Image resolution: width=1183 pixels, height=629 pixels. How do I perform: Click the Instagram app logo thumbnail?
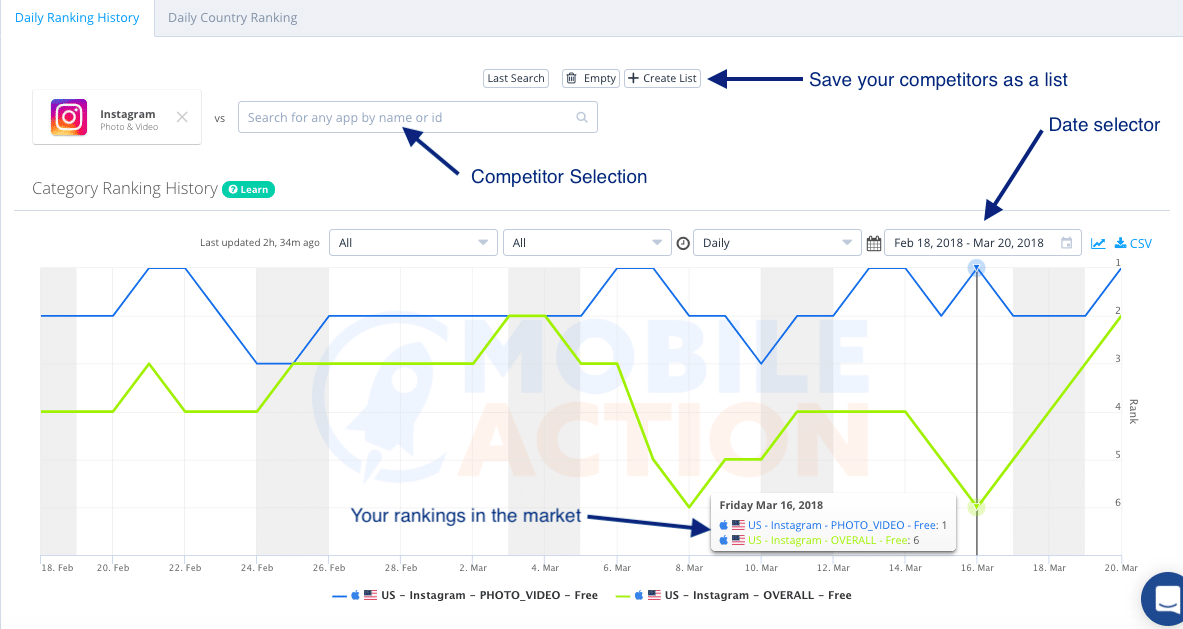(x=69, y=117)
